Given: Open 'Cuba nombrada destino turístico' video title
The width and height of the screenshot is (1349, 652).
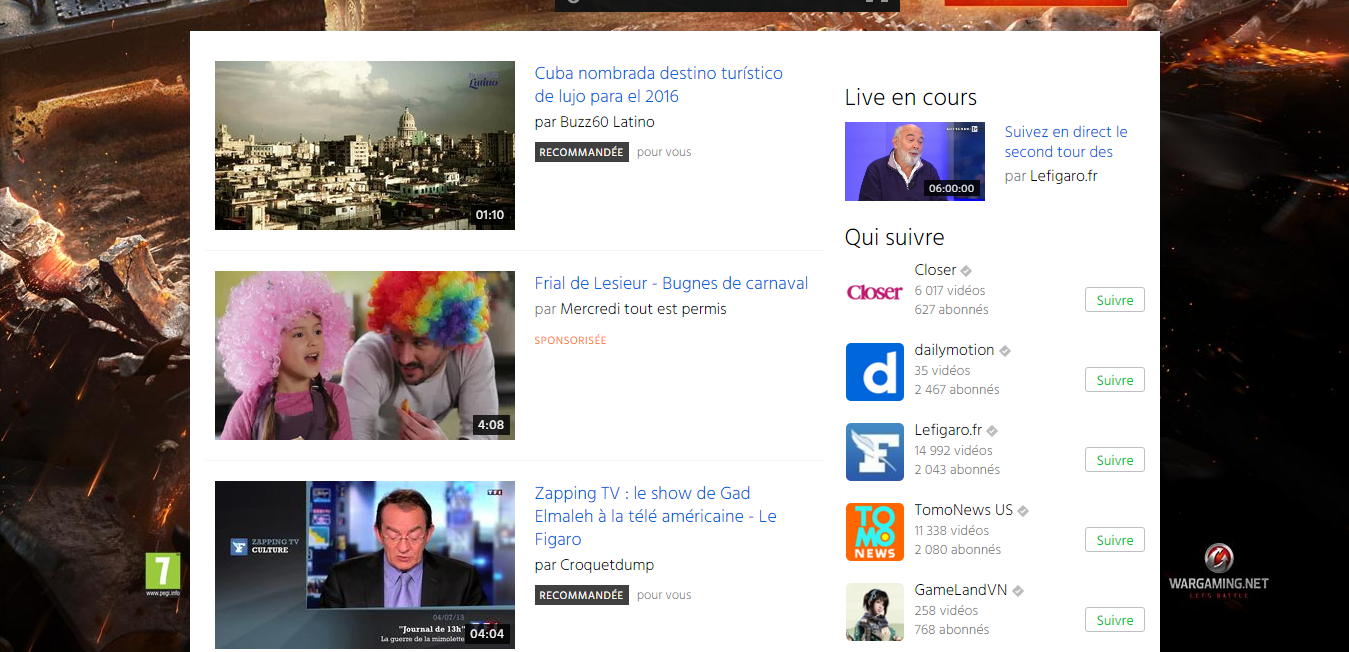Looking at the screenshot, I should click(x=659, y=85).
